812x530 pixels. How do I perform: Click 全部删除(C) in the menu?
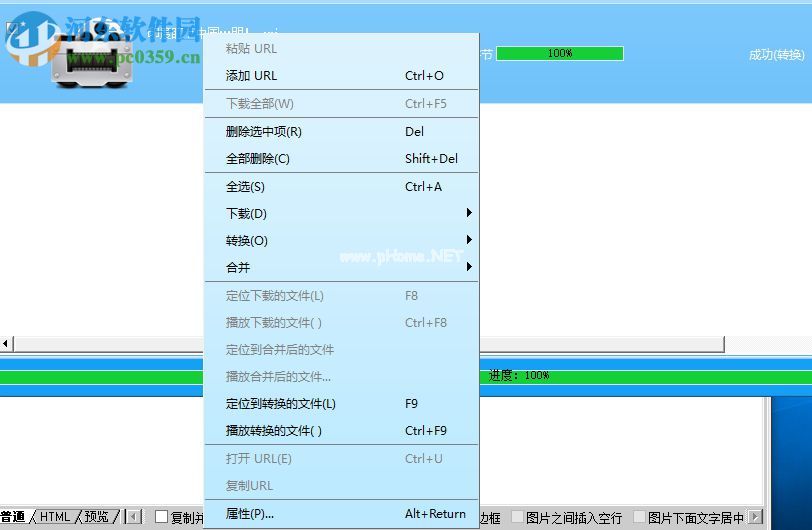[x=341, y=159]
